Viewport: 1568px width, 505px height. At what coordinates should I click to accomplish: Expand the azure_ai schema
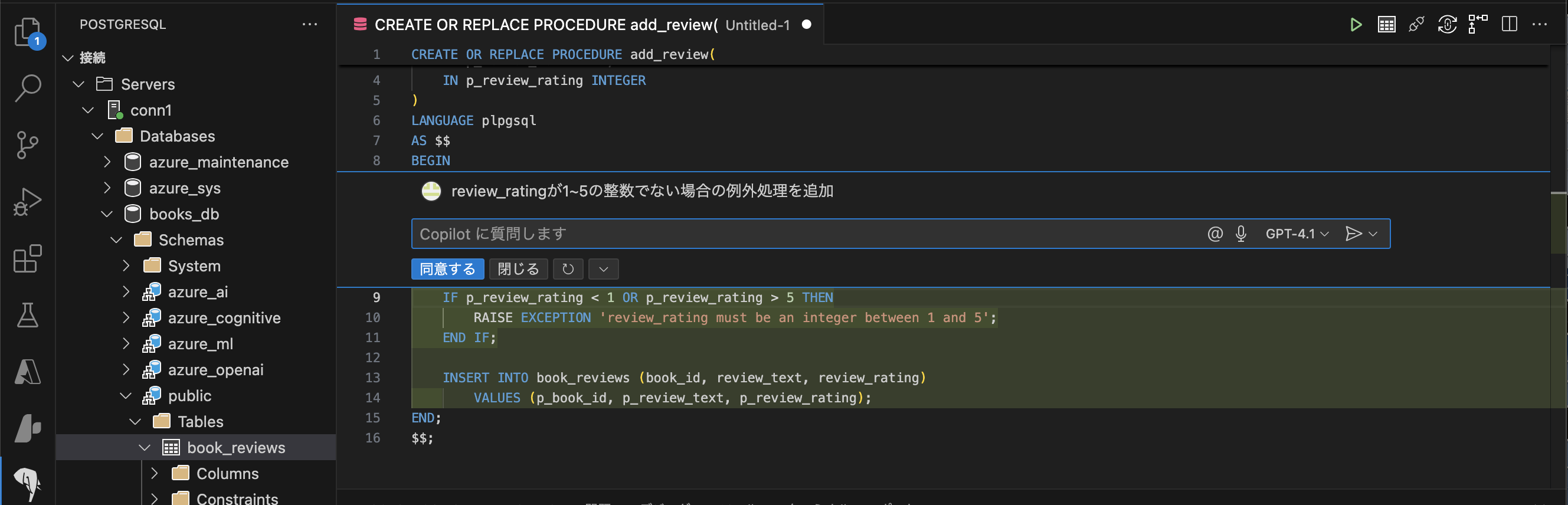[126, 292]
